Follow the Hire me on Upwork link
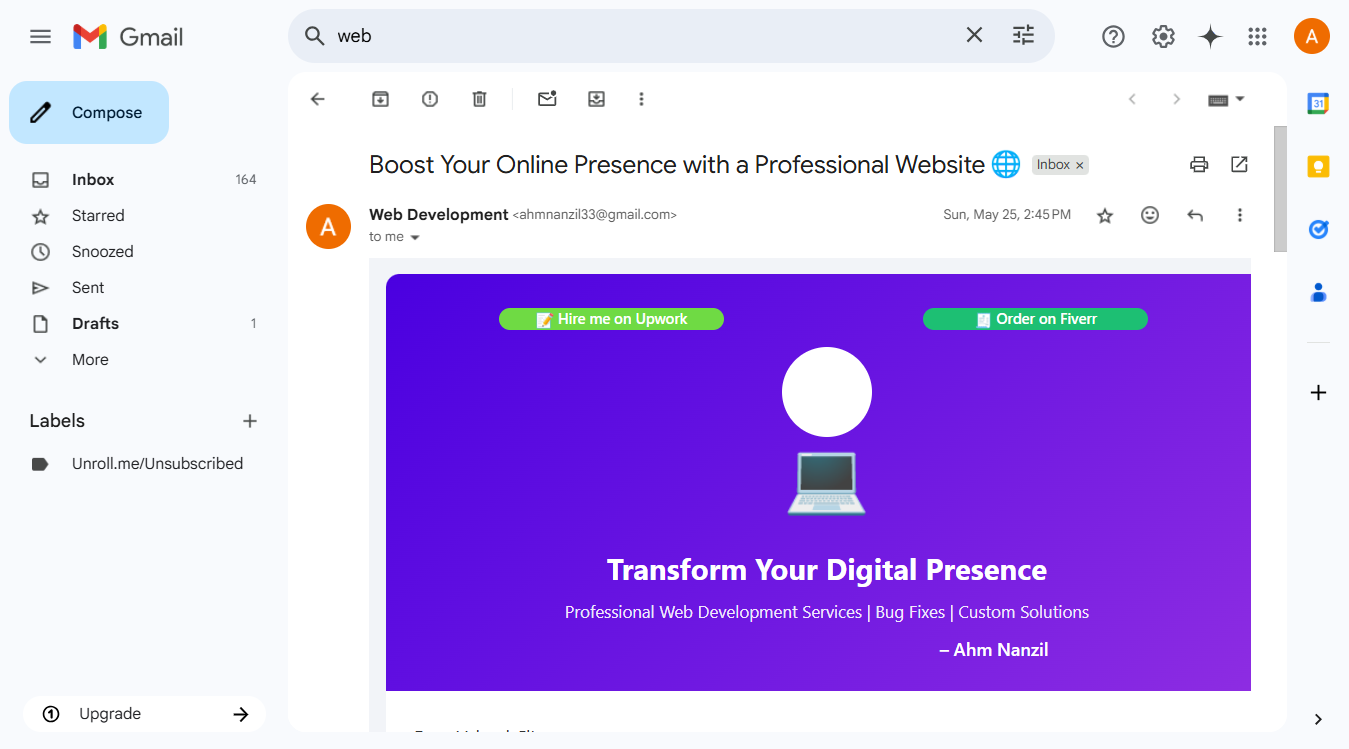This screenshot has width=1349, height=749. (611, 319)
